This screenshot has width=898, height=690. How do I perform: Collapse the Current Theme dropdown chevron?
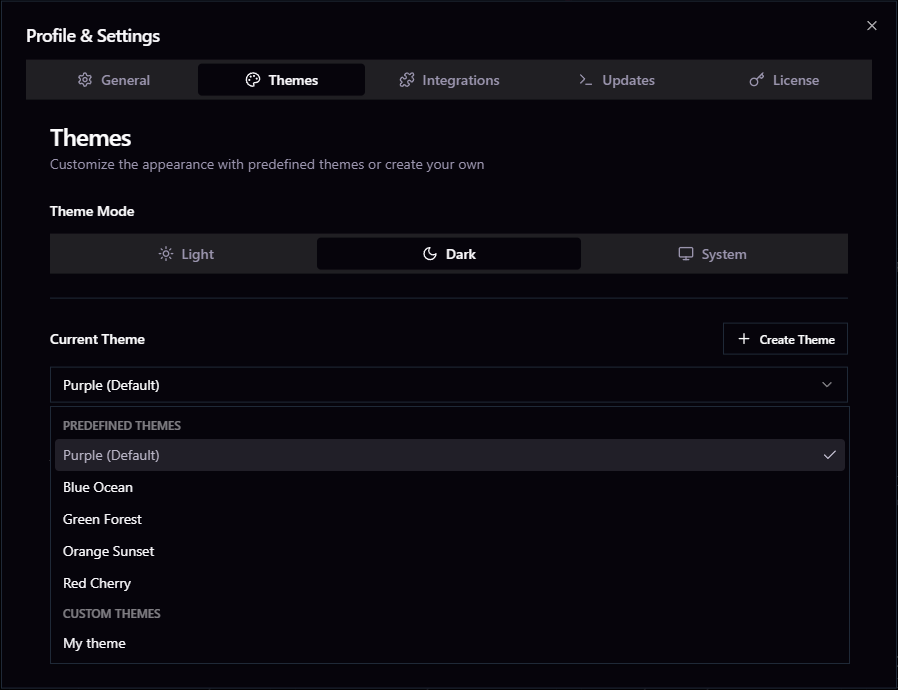coord(827,385)
